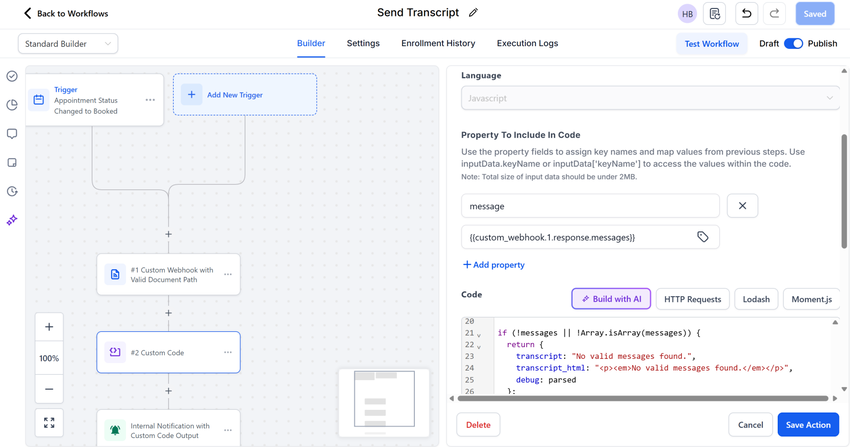Click the message key name input field
Viewport: 850px width, 447px height.
click(590, 206)
